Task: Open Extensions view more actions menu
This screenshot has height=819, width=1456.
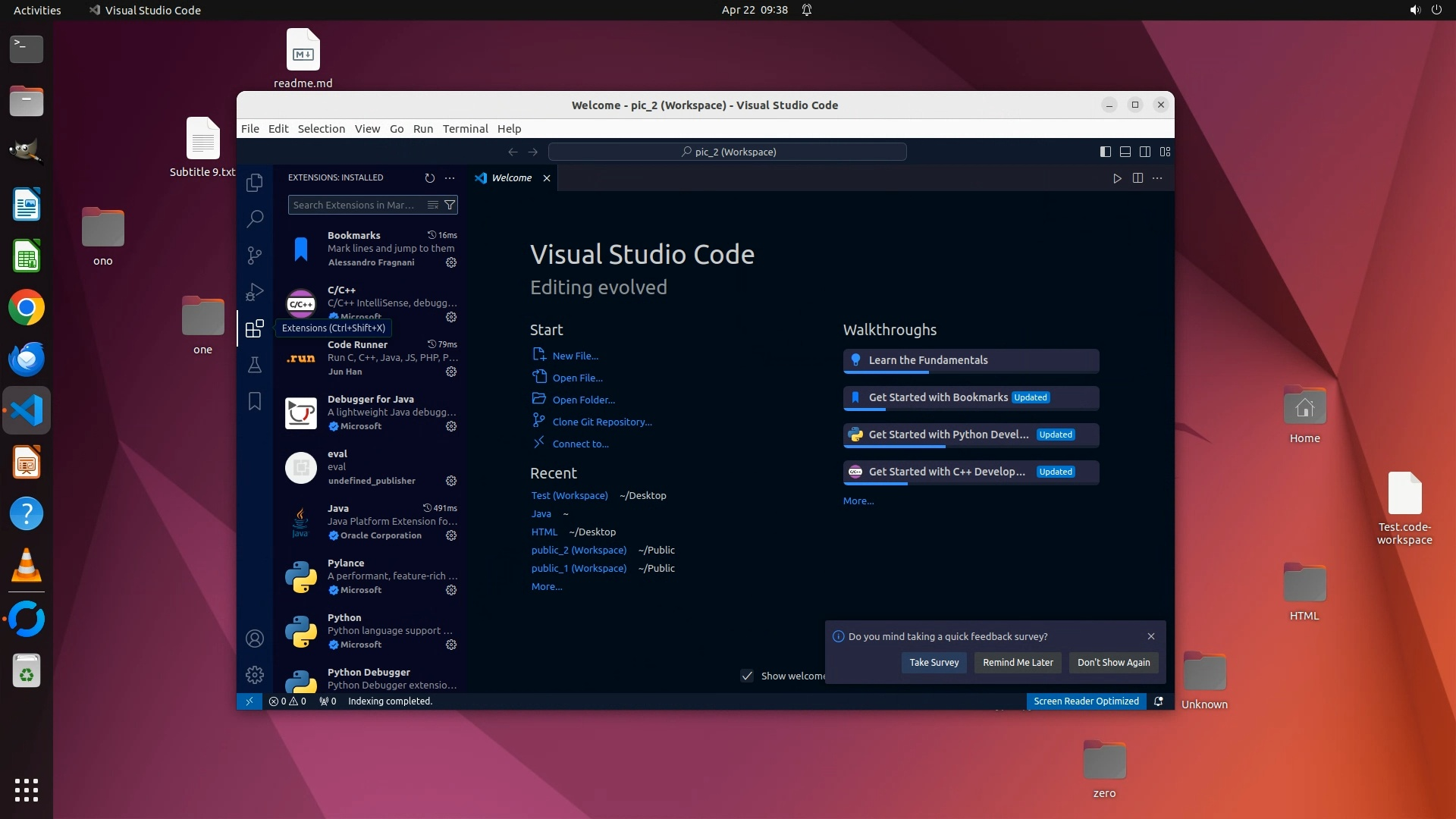Action: point(450,178)
